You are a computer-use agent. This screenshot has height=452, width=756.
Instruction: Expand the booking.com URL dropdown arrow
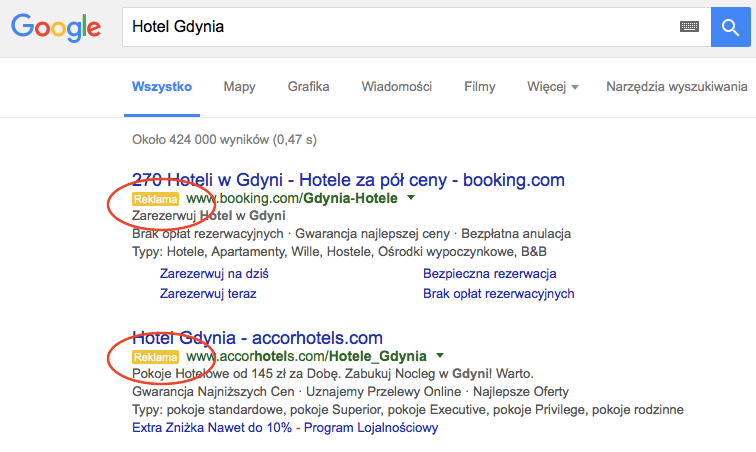[411, 199]
